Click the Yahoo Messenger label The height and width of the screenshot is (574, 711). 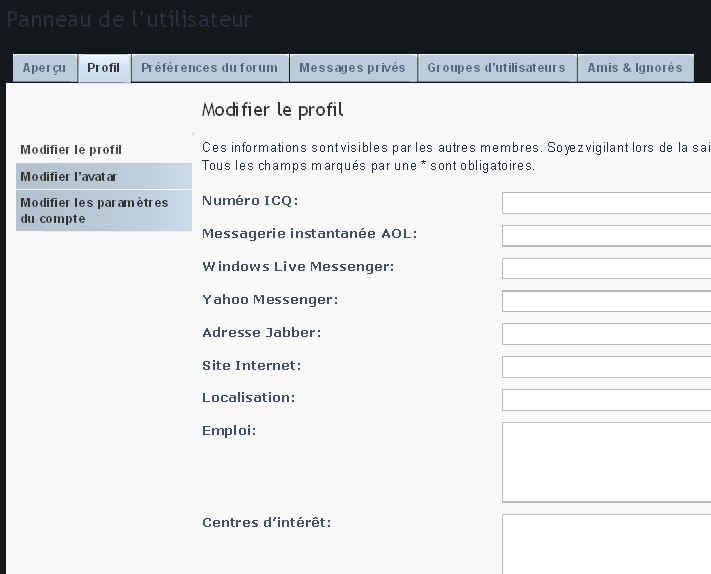pos(270,300)
